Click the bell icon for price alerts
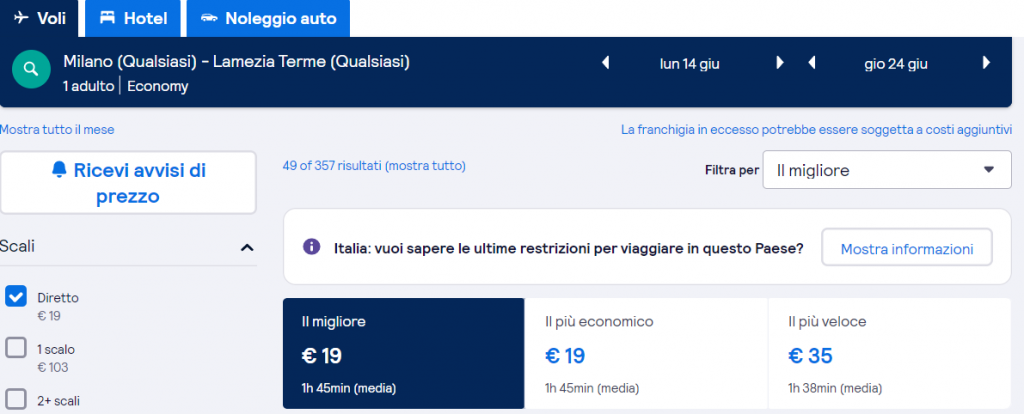1024x414 pixels. 59,171
